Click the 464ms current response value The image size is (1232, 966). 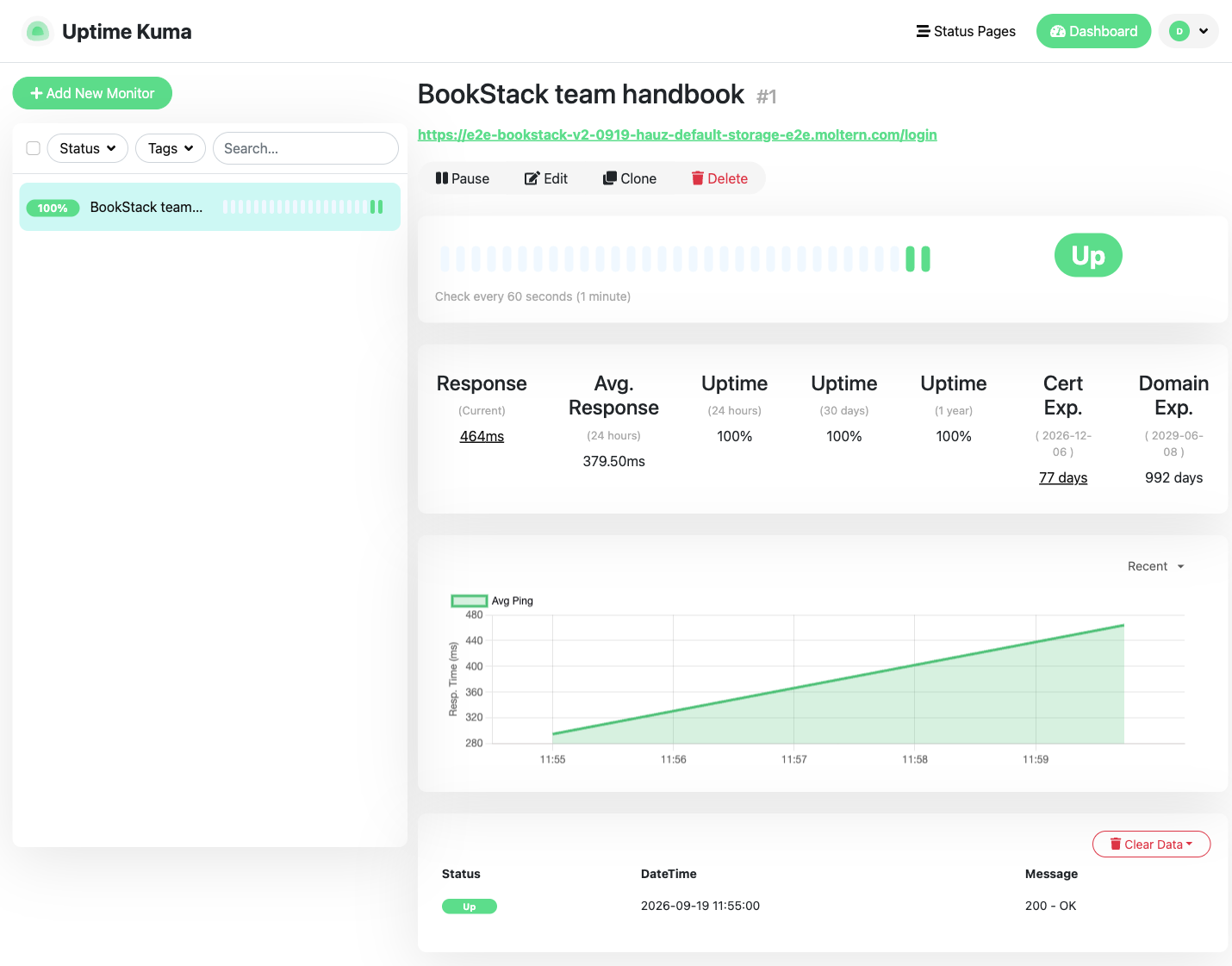(482, 436)
